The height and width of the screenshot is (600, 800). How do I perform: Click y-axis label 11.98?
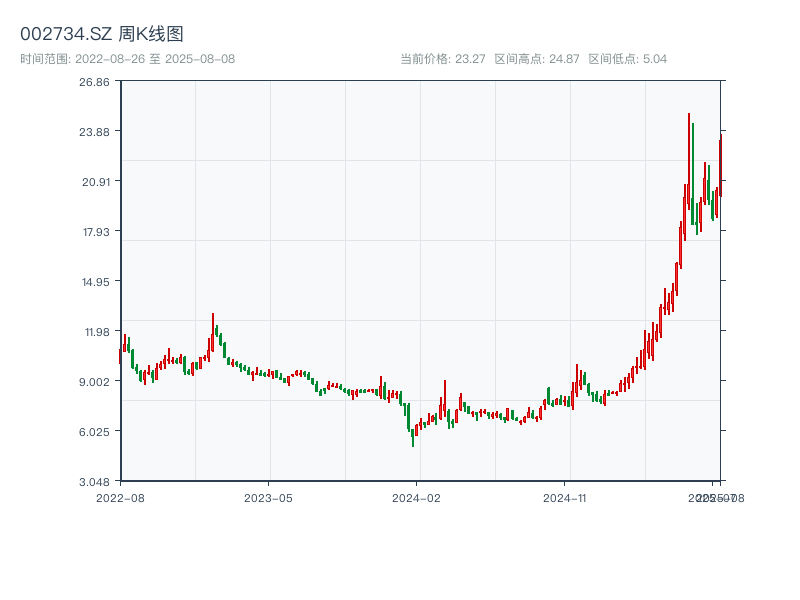click(97, 332)
